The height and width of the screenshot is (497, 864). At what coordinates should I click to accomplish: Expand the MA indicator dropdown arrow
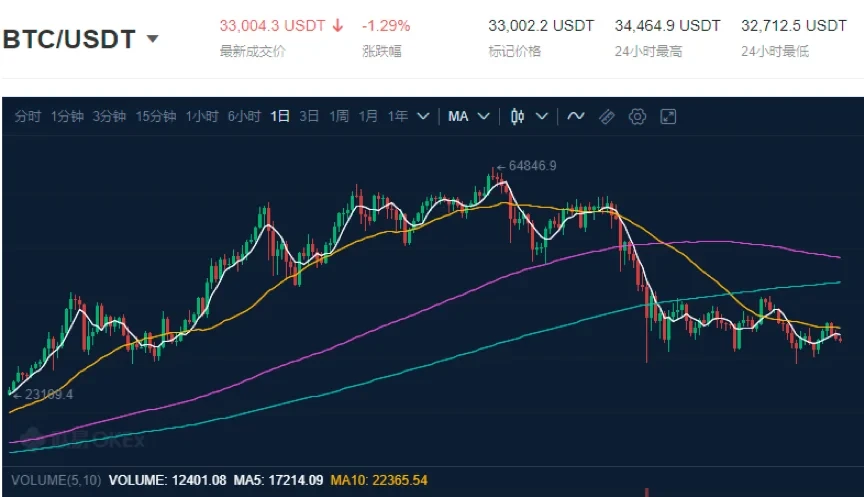coord(484,117)
